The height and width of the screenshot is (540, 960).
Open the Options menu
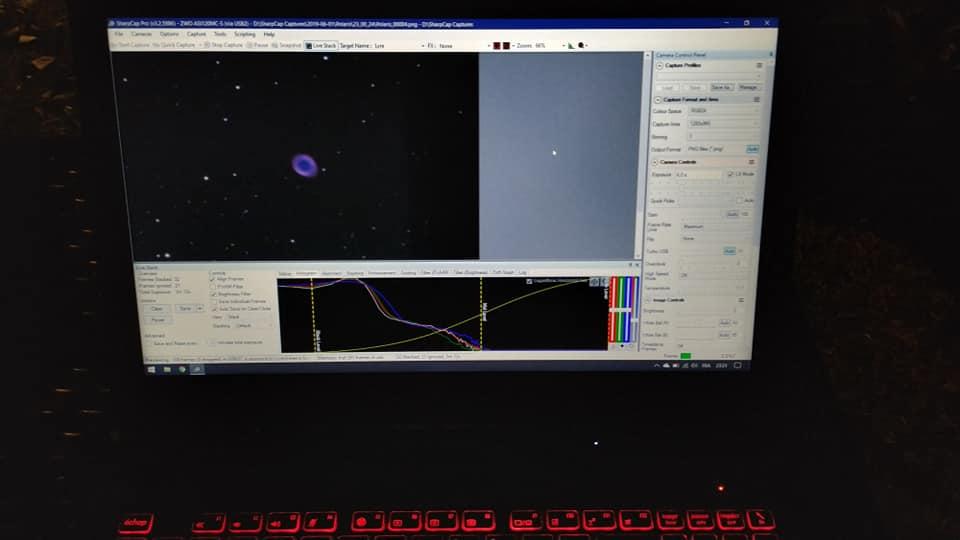click(x=170, y=34)
